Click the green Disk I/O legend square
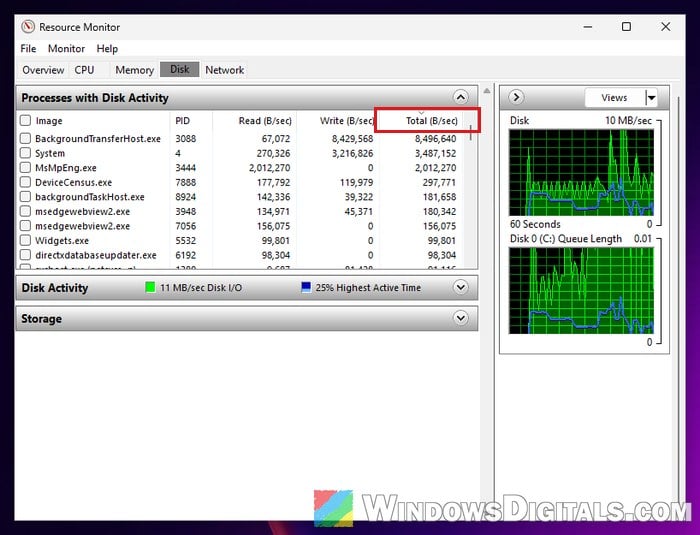700x535 pixels. point(150,287)
